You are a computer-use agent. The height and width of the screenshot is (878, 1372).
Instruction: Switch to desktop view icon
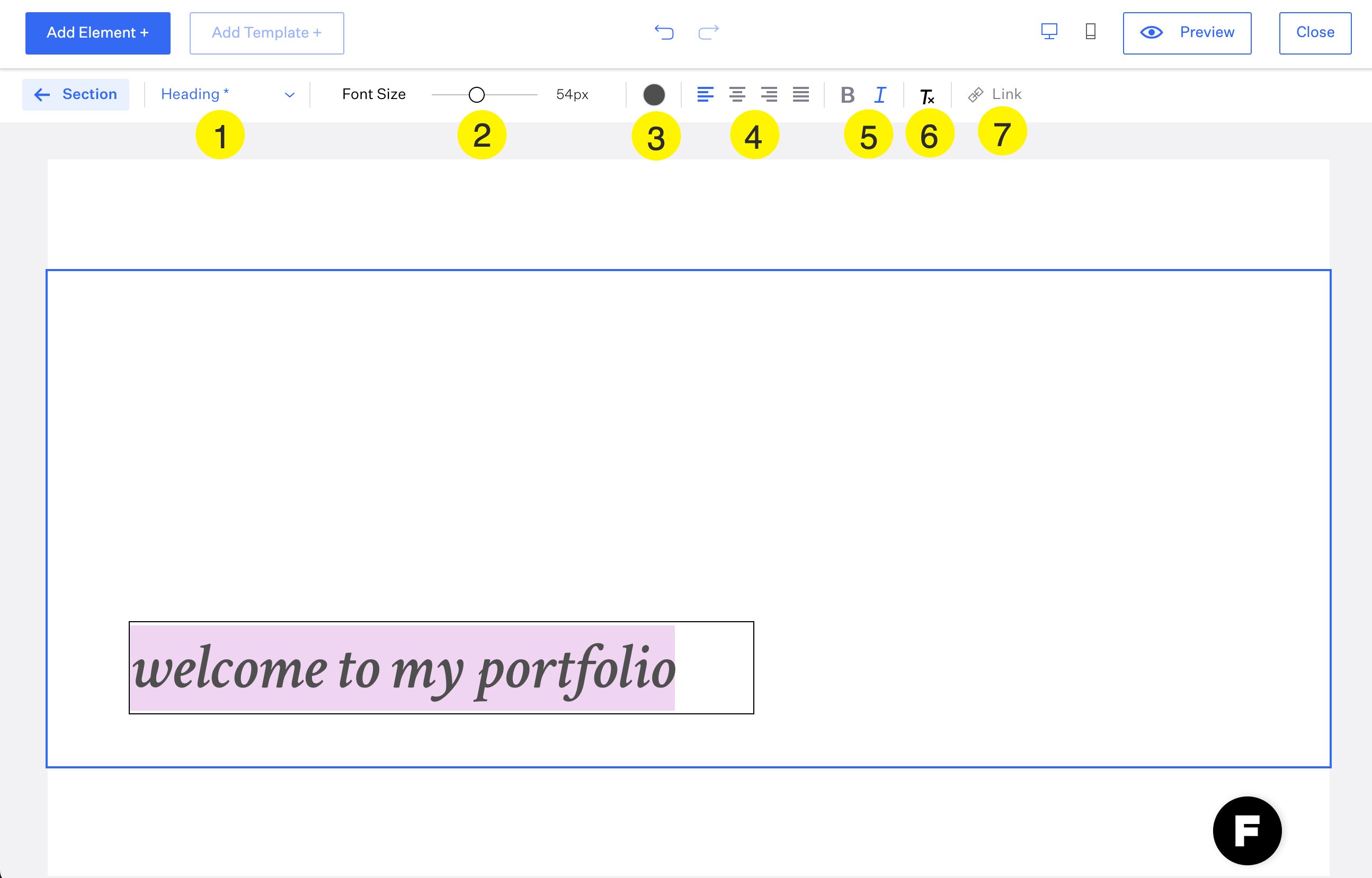1049,31
